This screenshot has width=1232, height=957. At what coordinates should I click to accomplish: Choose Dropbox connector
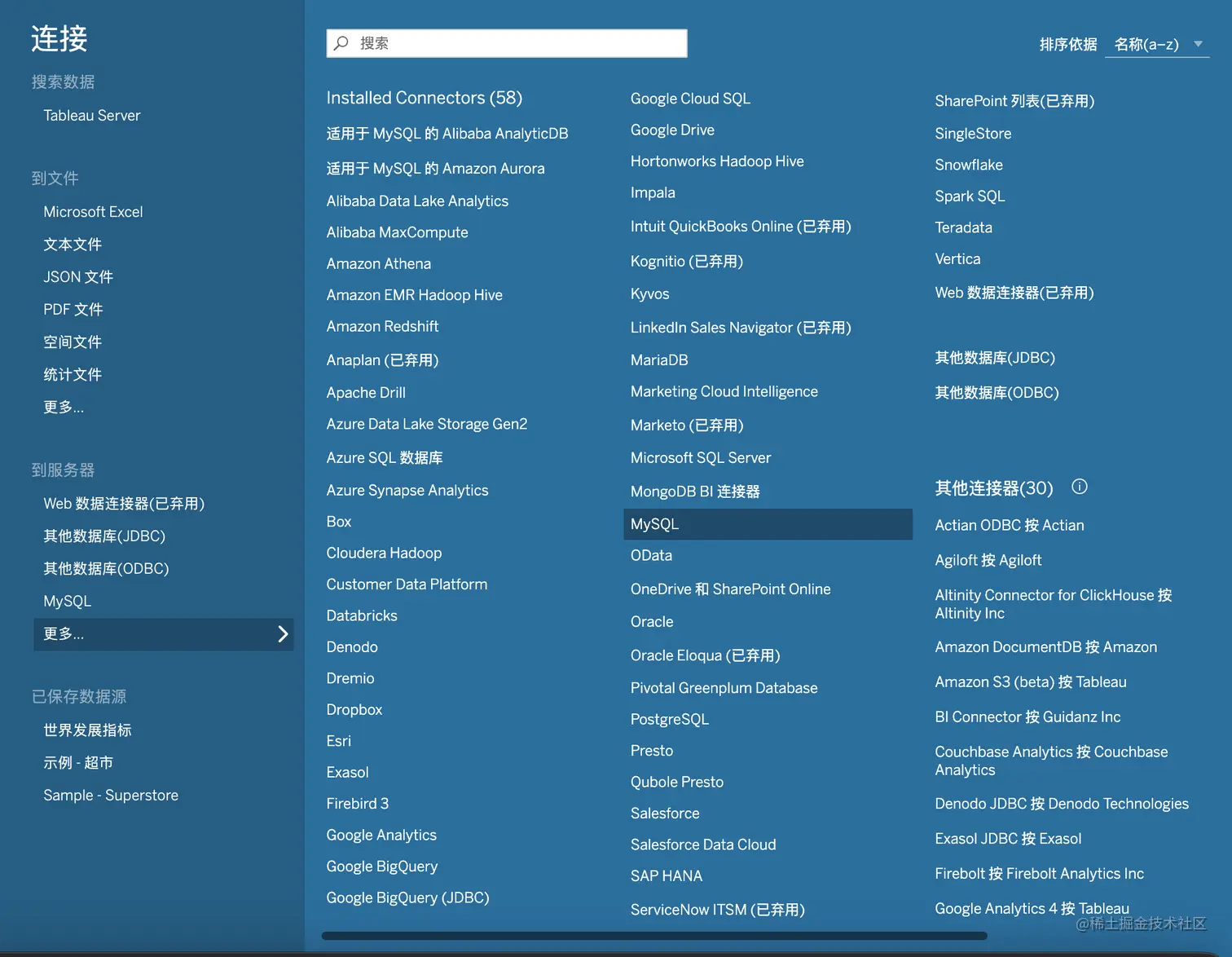(354, 710)
